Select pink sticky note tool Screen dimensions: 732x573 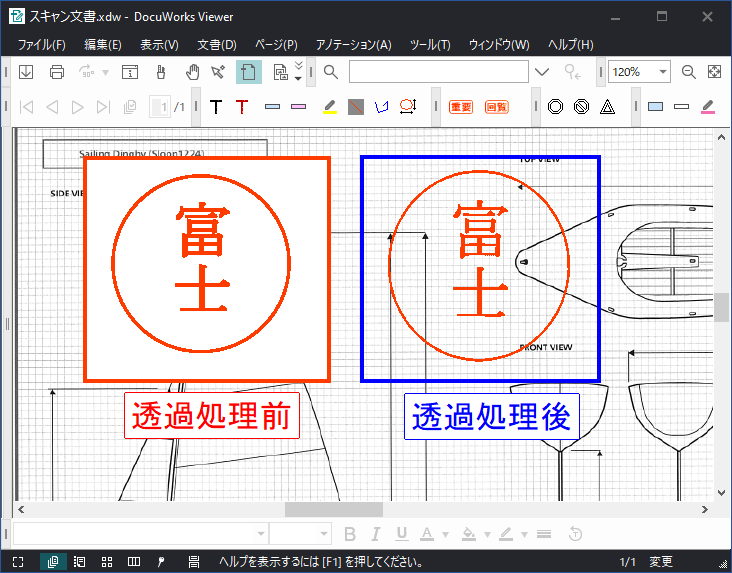(x=298, y=107)
